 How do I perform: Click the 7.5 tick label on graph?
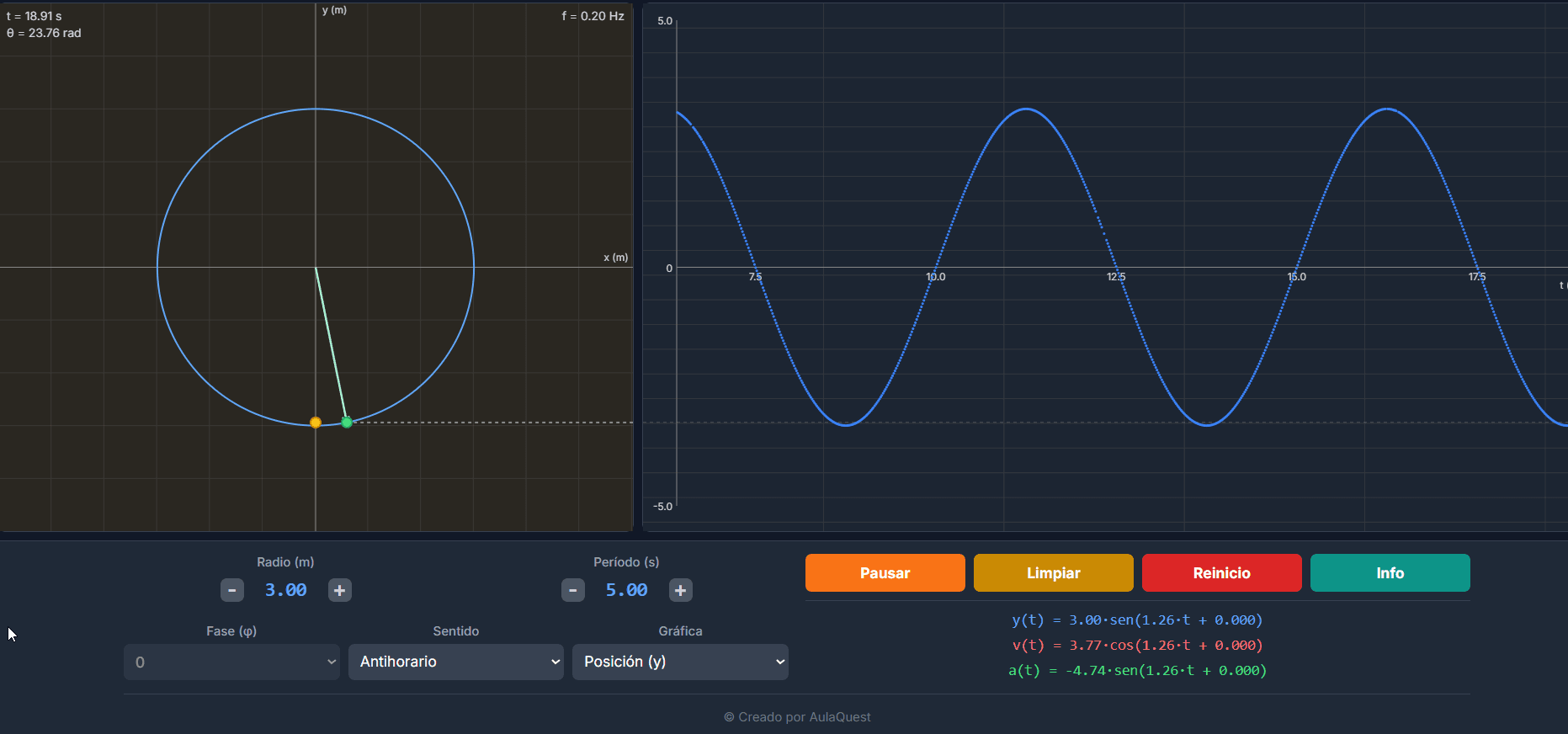pos(756,277)
